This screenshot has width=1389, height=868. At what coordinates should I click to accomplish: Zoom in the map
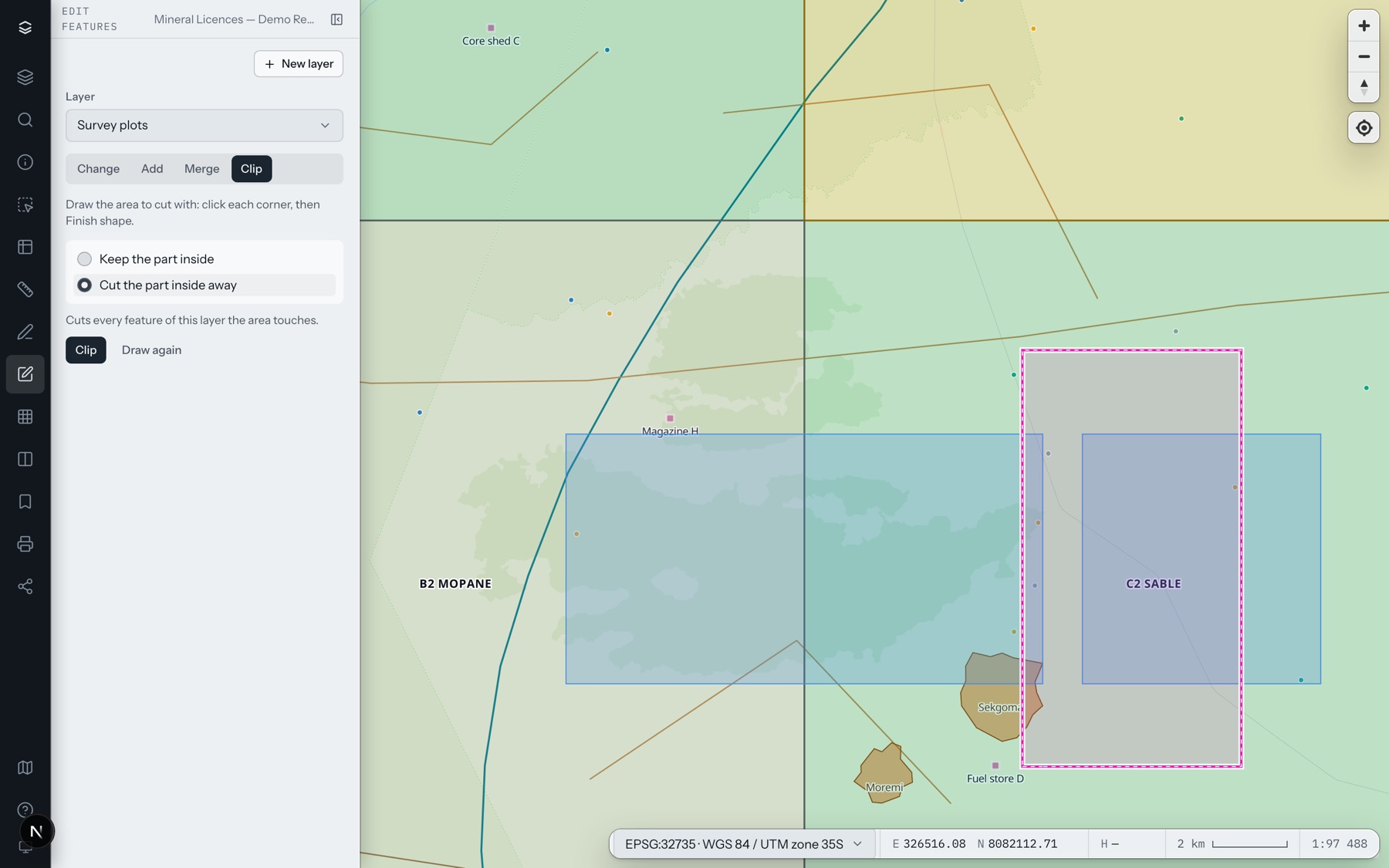tap(1364, 25)
